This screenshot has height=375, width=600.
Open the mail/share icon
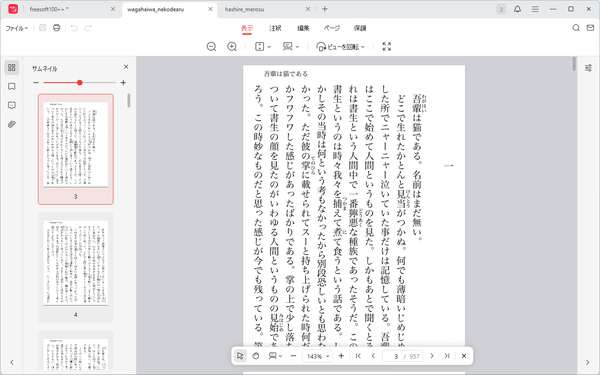(x=590, y=28)
